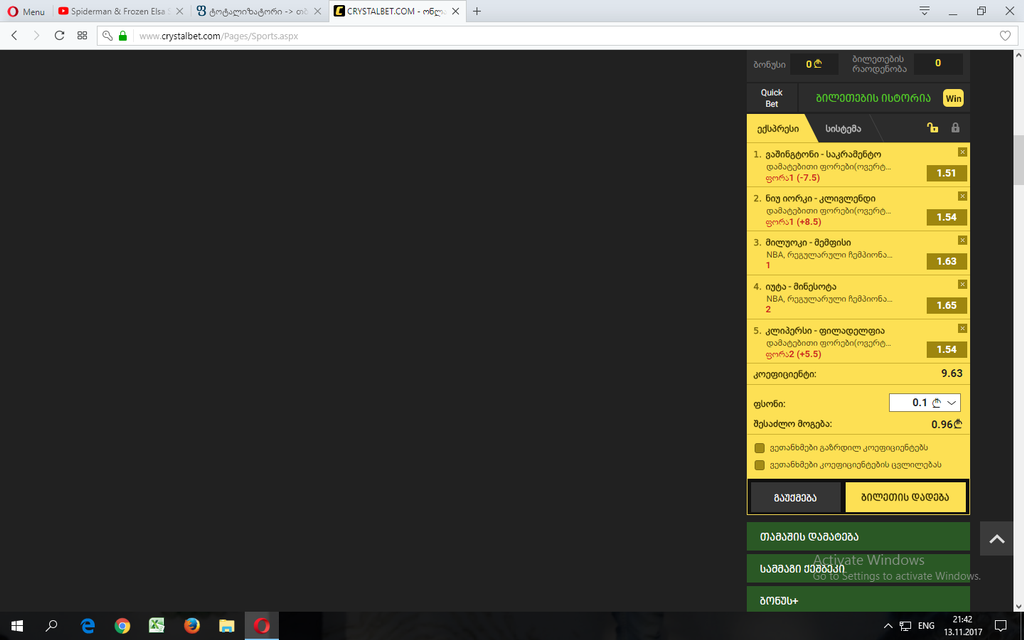1024x640 pixels.
Task: Click the სამმაგი ექსპრესი green button
Action: pyautogui.click(x=858, y=568)
